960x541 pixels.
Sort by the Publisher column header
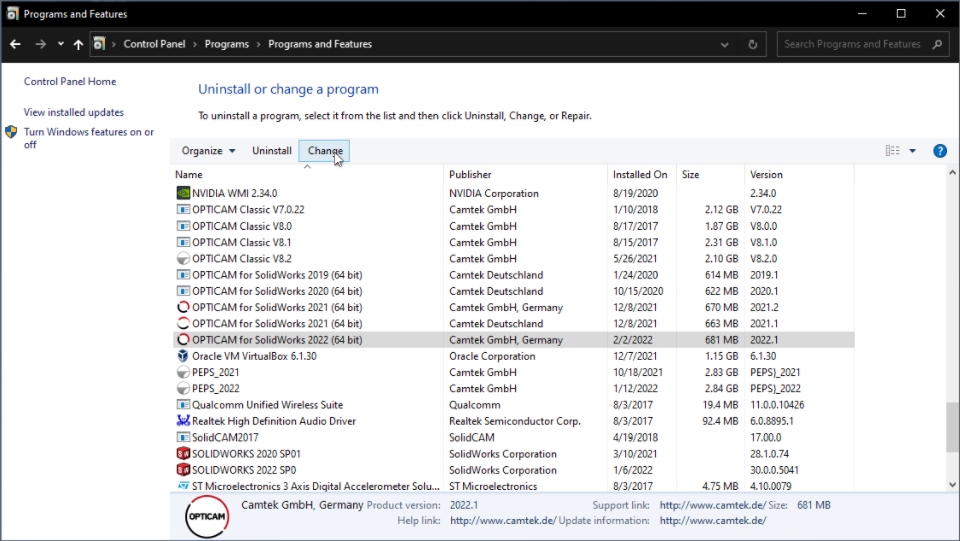coord(525,174)
